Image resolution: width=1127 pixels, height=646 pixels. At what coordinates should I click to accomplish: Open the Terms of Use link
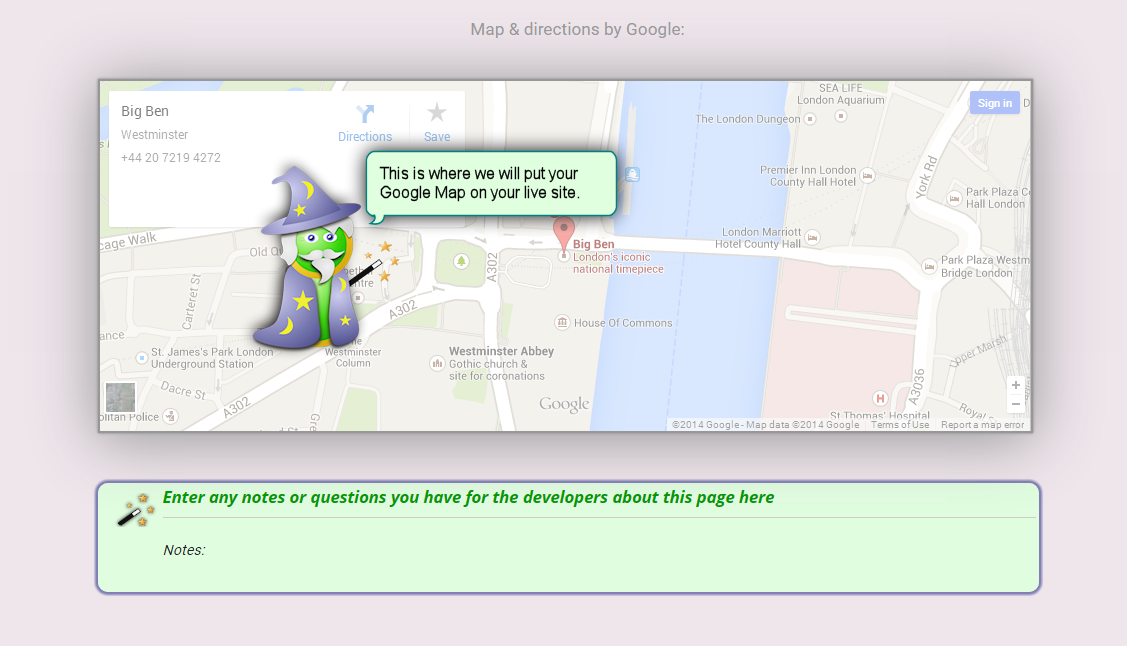[899, 425]
